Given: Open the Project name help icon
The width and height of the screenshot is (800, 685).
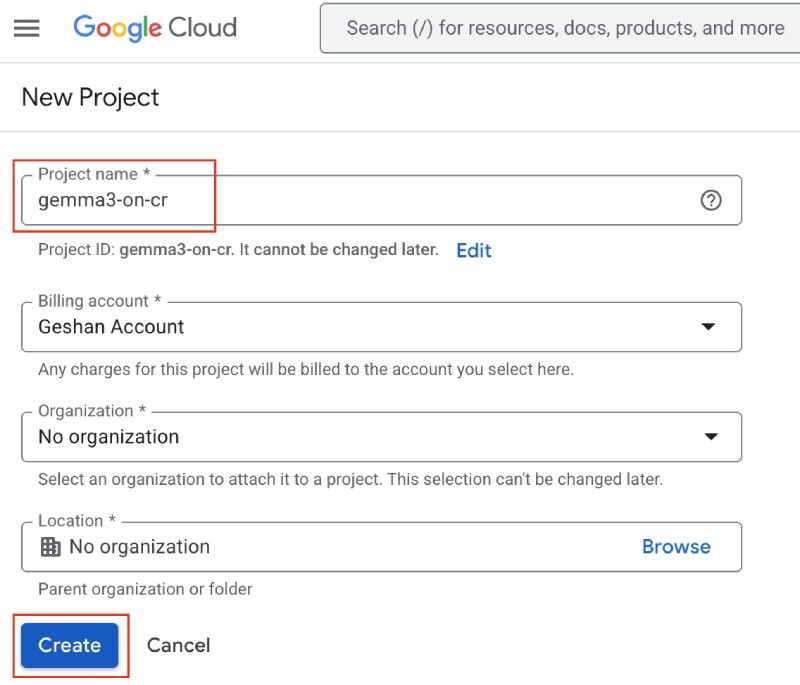Looking at the screenshot, I should [x=711, y=200].
